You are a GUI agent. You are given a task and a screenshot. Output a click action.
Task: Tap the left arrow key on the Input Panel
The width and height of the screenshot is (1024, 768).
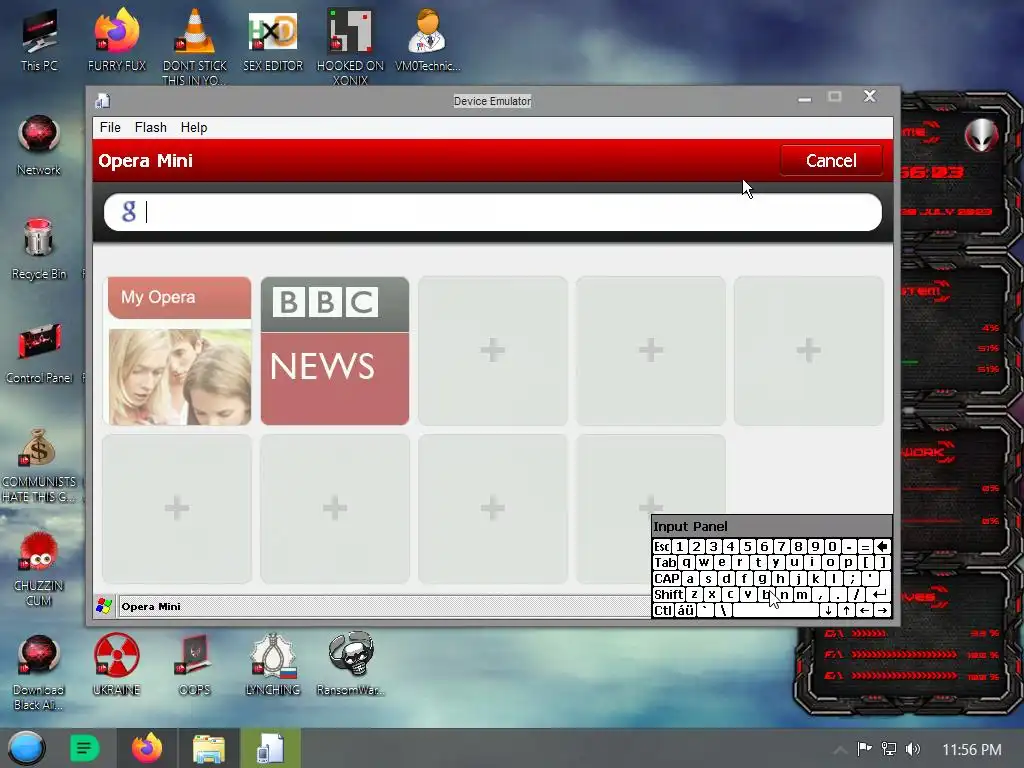point(864,610)
